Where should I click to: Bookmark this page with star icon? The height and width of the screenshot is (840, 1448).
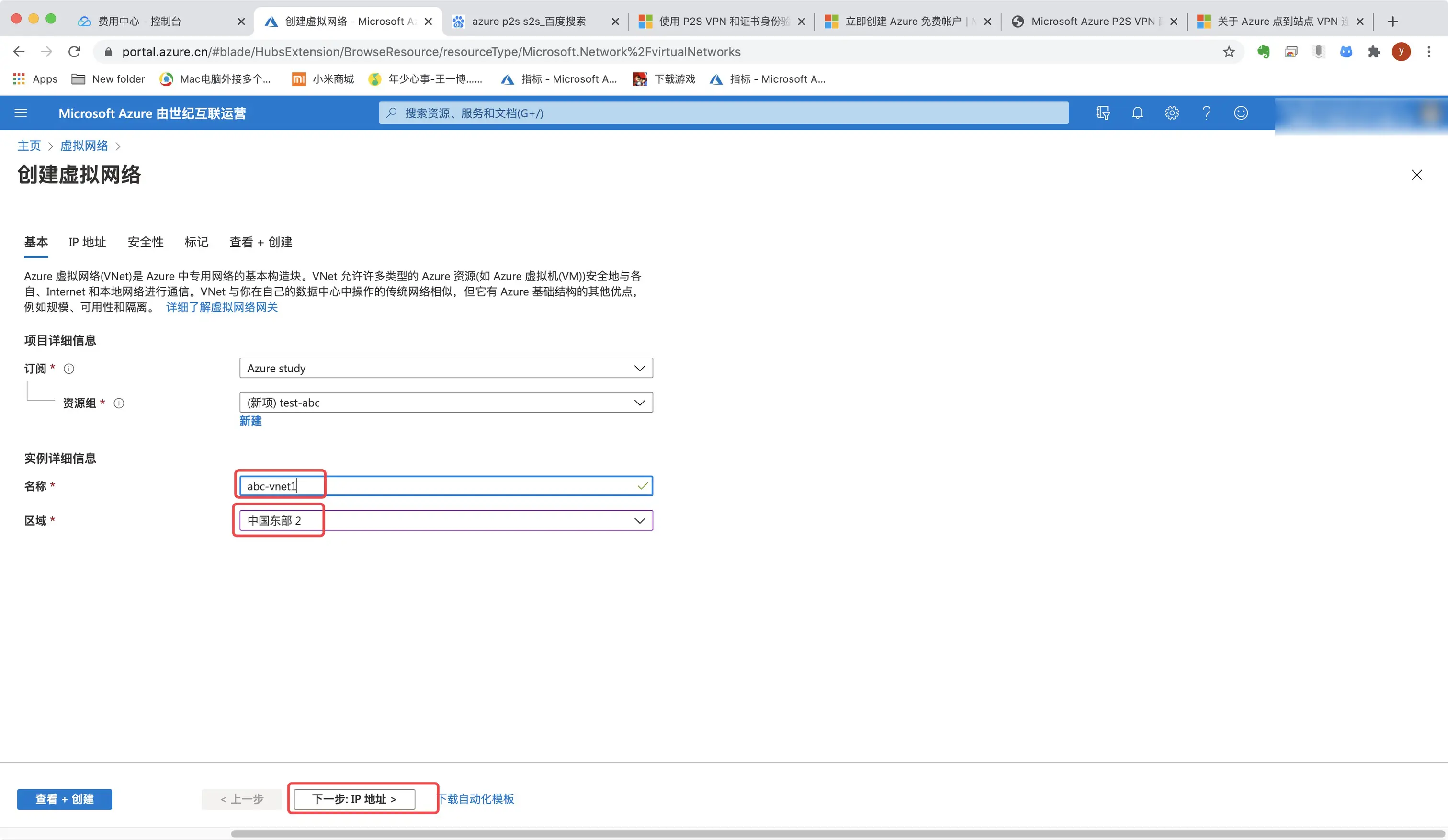pyautogui.click(x=1229, y=52)
